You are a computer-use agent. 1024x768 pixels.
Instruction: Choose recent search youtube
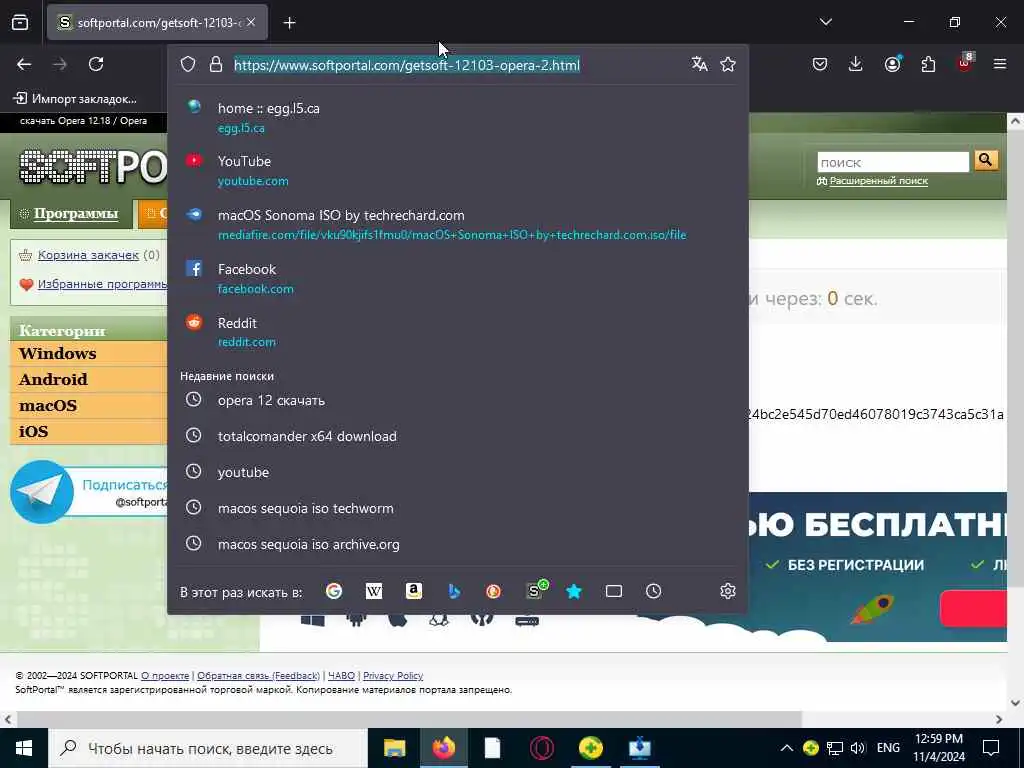pos(458,472)
